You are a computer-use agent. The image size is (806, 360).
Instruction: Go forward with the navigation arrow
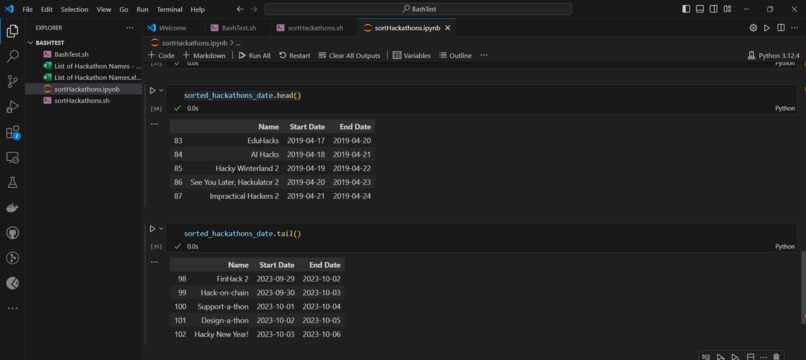click(253, 9)
